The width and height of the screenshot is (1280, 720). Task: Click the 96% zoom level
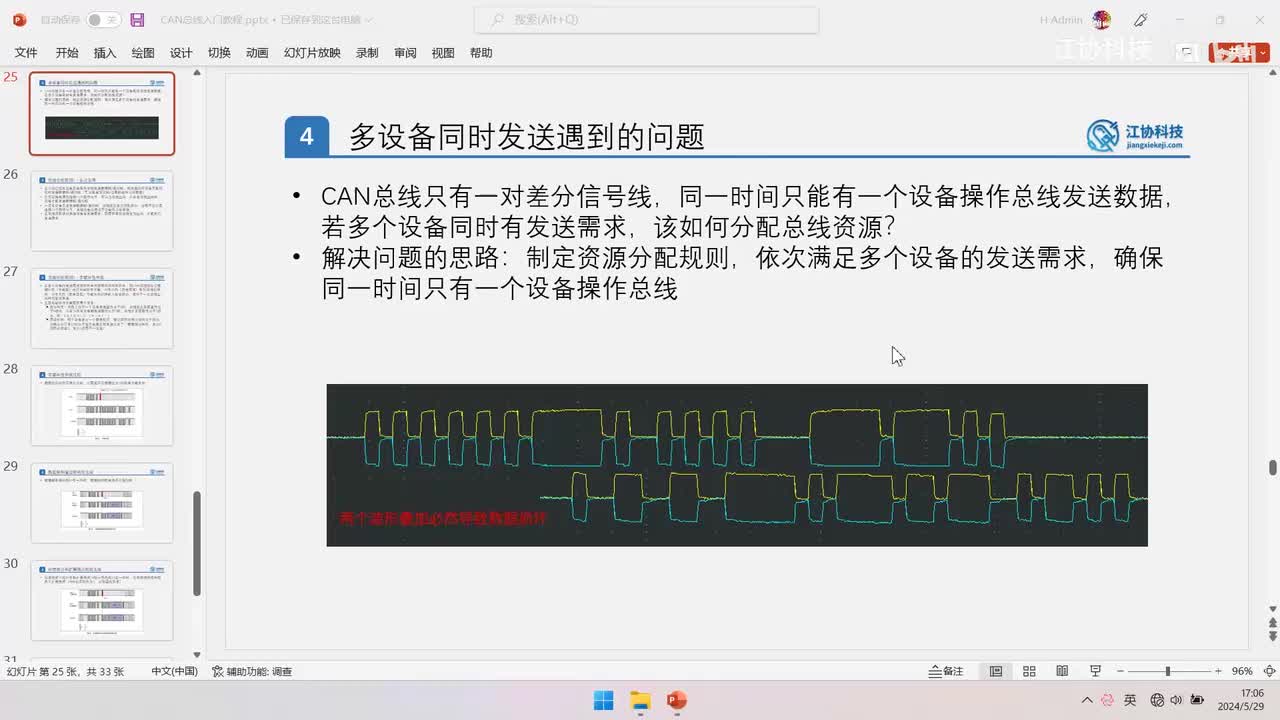point(1242,671)
